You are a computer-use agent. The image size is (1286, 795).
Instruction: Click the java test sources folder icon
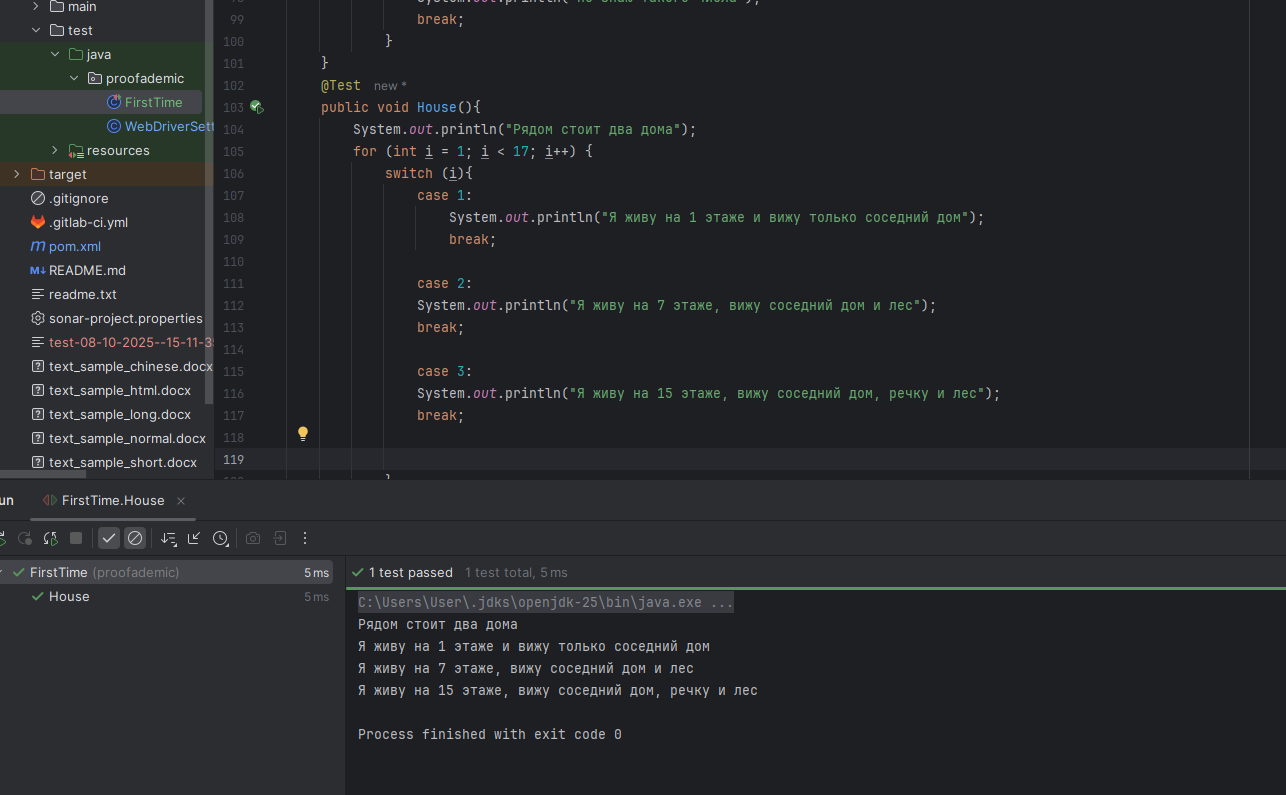76,54
